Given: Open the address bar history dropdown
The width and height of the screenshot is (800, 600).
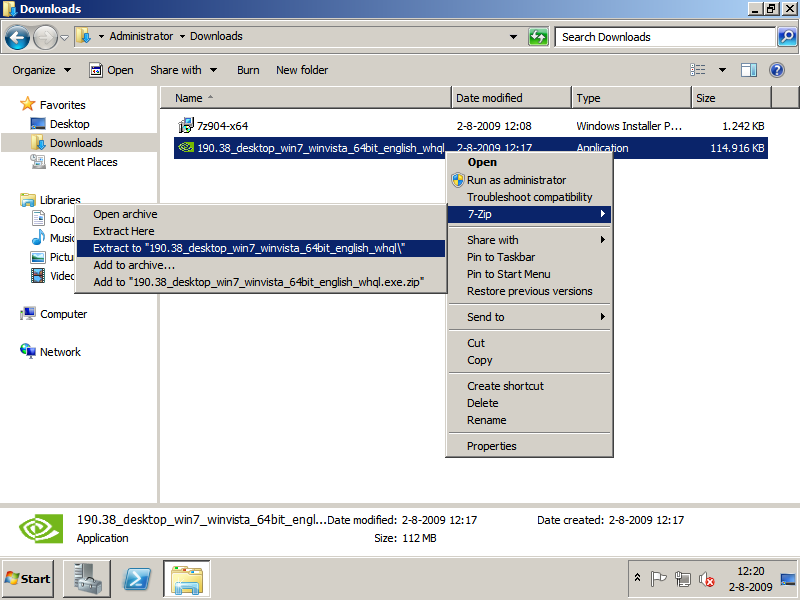Looking at the screenshot, I should point(513,37).
